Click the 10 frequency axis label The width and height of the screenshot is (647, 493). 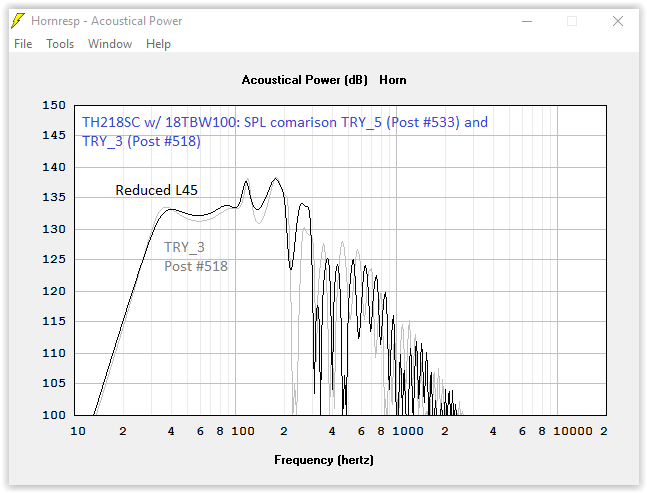pos(78,431)
